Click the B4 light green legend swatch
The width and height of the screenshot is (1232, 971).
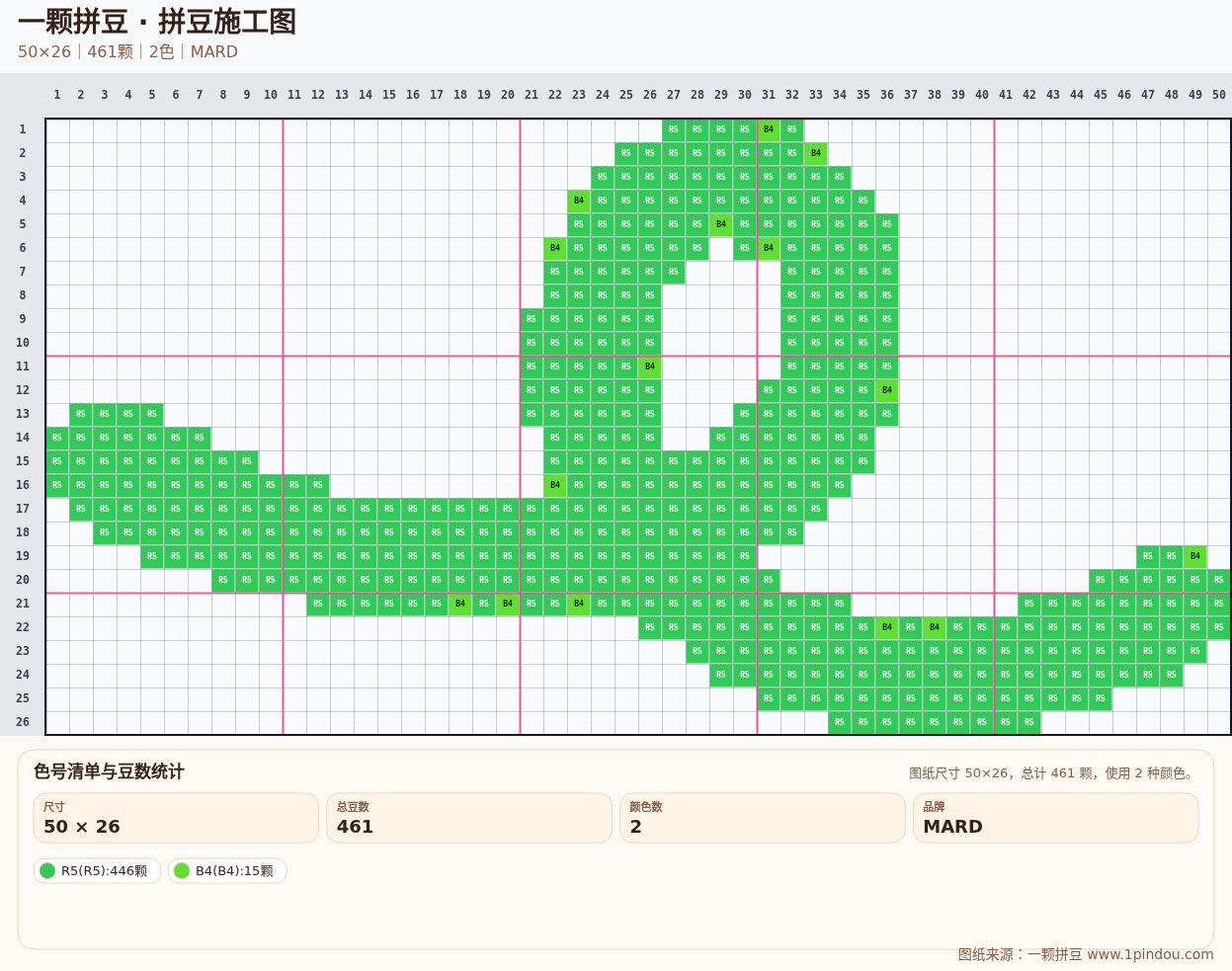coord(182,870)
